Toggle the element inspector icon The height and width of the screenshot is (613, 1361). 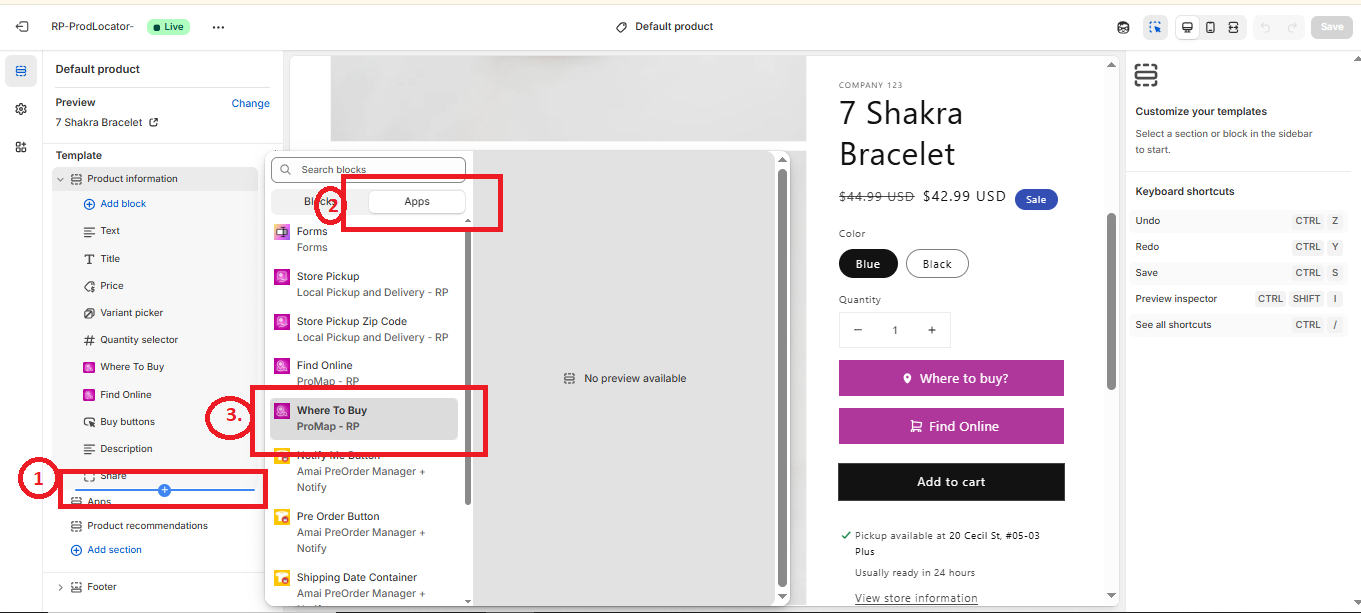pyautogui.click(x=1155, y=27)
